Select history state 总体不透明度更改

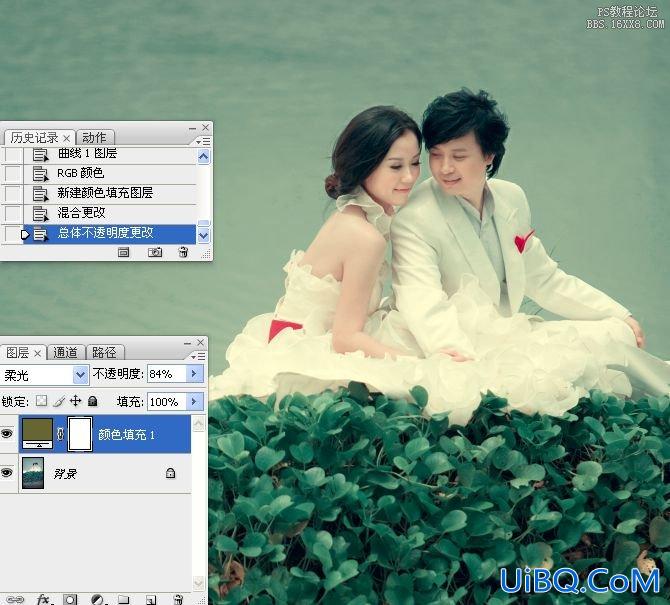click(105, 233)
